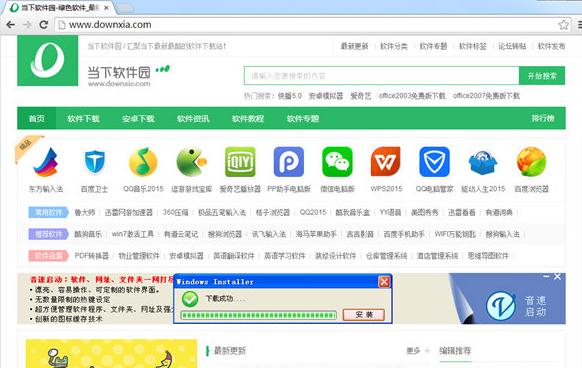Click 更多 beside 最新更新

pyautogui.click(x=413, y=351)
